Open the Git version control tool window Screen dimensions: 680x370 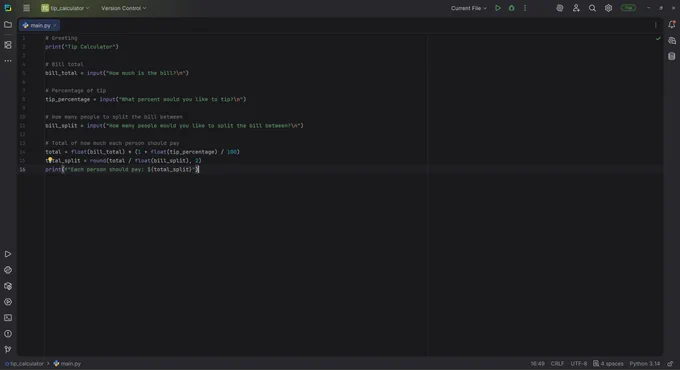point(8,349)
